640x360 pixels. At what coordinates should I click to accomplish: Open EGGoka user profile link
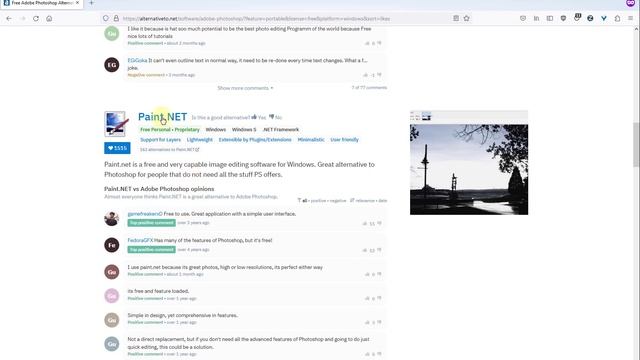coord(137,60)
